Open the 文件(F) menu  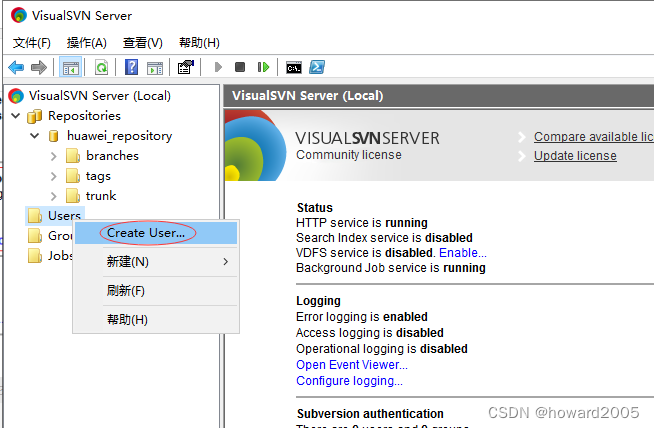[32, 43]
